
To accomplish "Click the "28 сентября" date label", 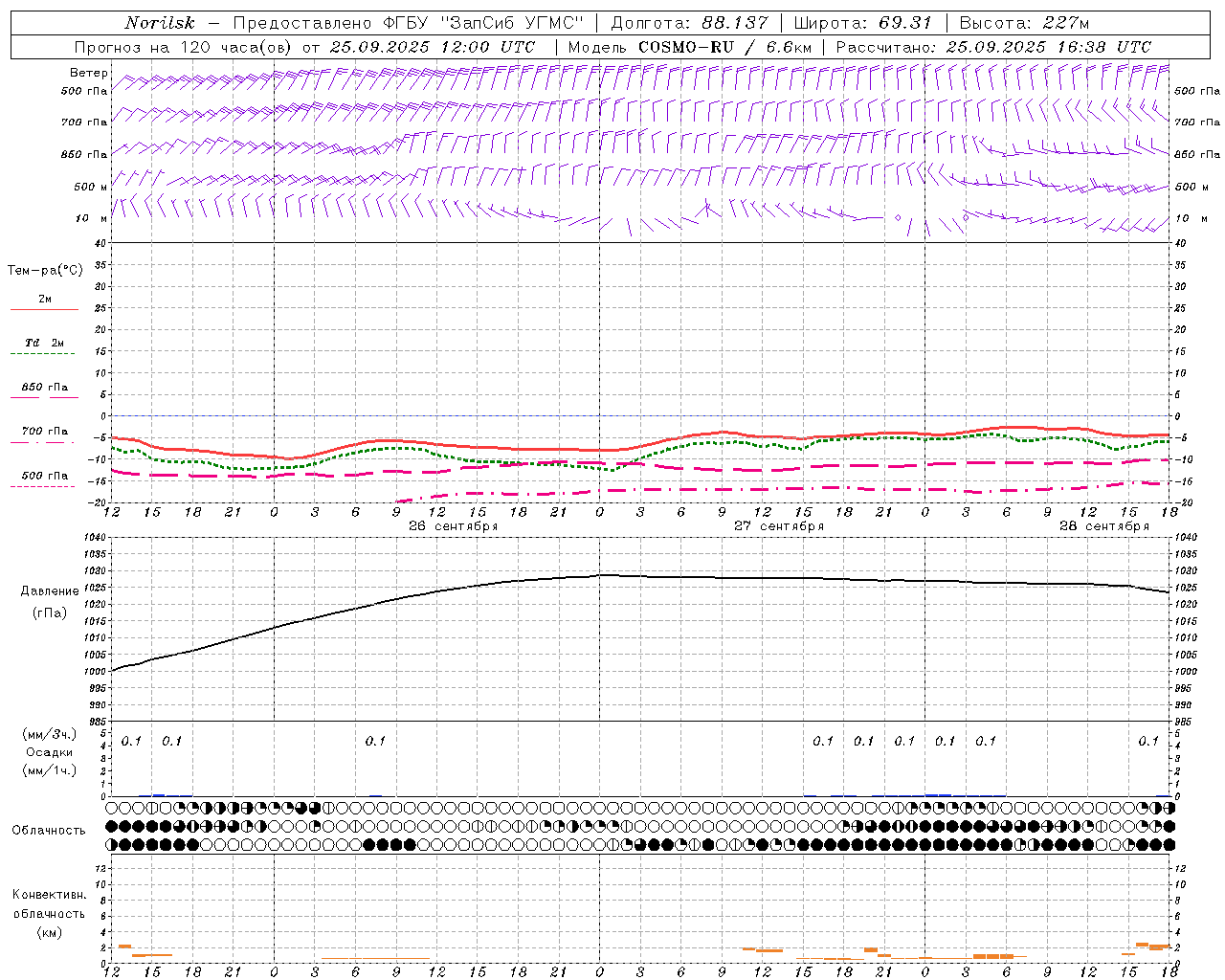I will pos(1104,526).
